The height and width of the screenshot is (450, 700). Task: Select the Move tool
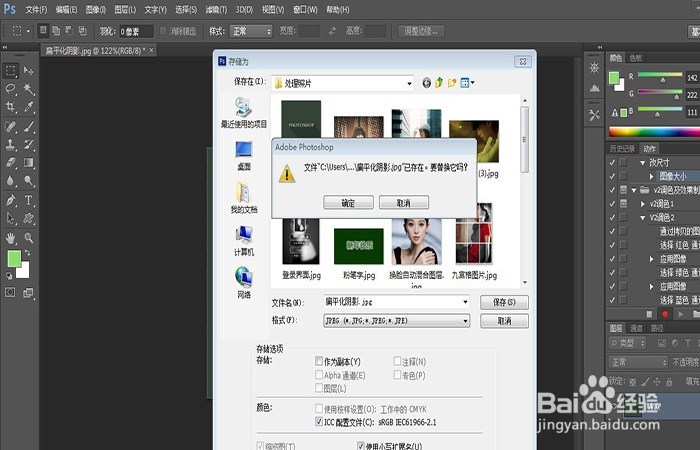(x=29, y=71)
